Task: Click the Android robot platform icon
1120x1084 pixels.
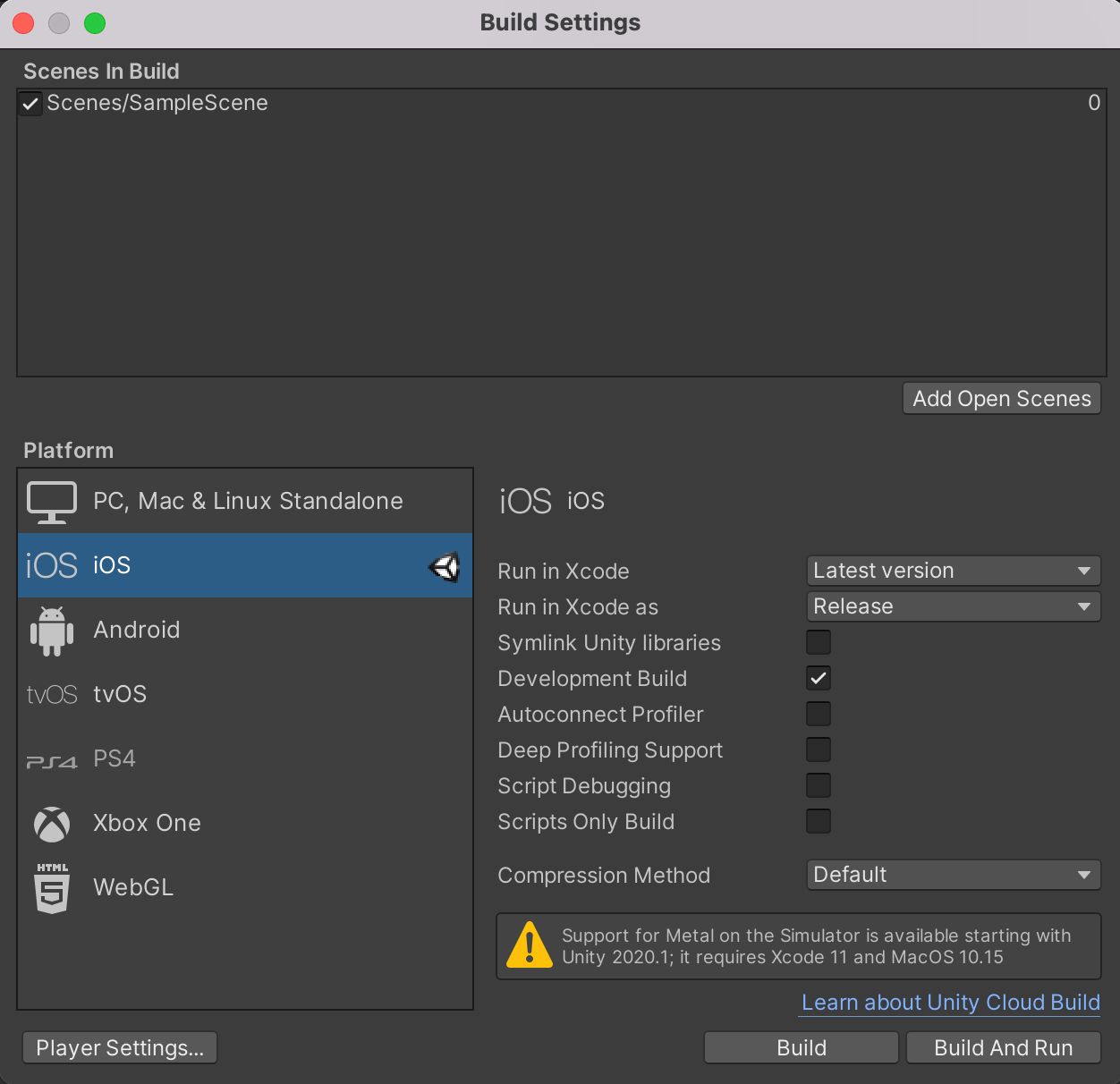Action: (x=52, y=631)
